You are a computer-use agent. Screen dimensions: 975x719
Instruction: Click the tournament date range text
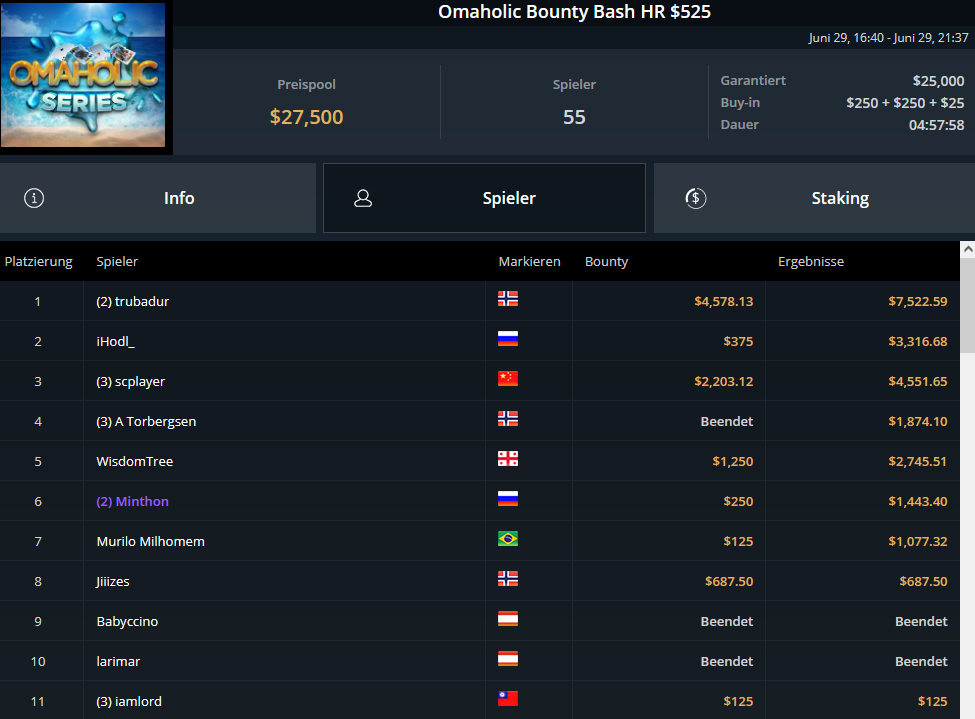click(x=888, y=38)
